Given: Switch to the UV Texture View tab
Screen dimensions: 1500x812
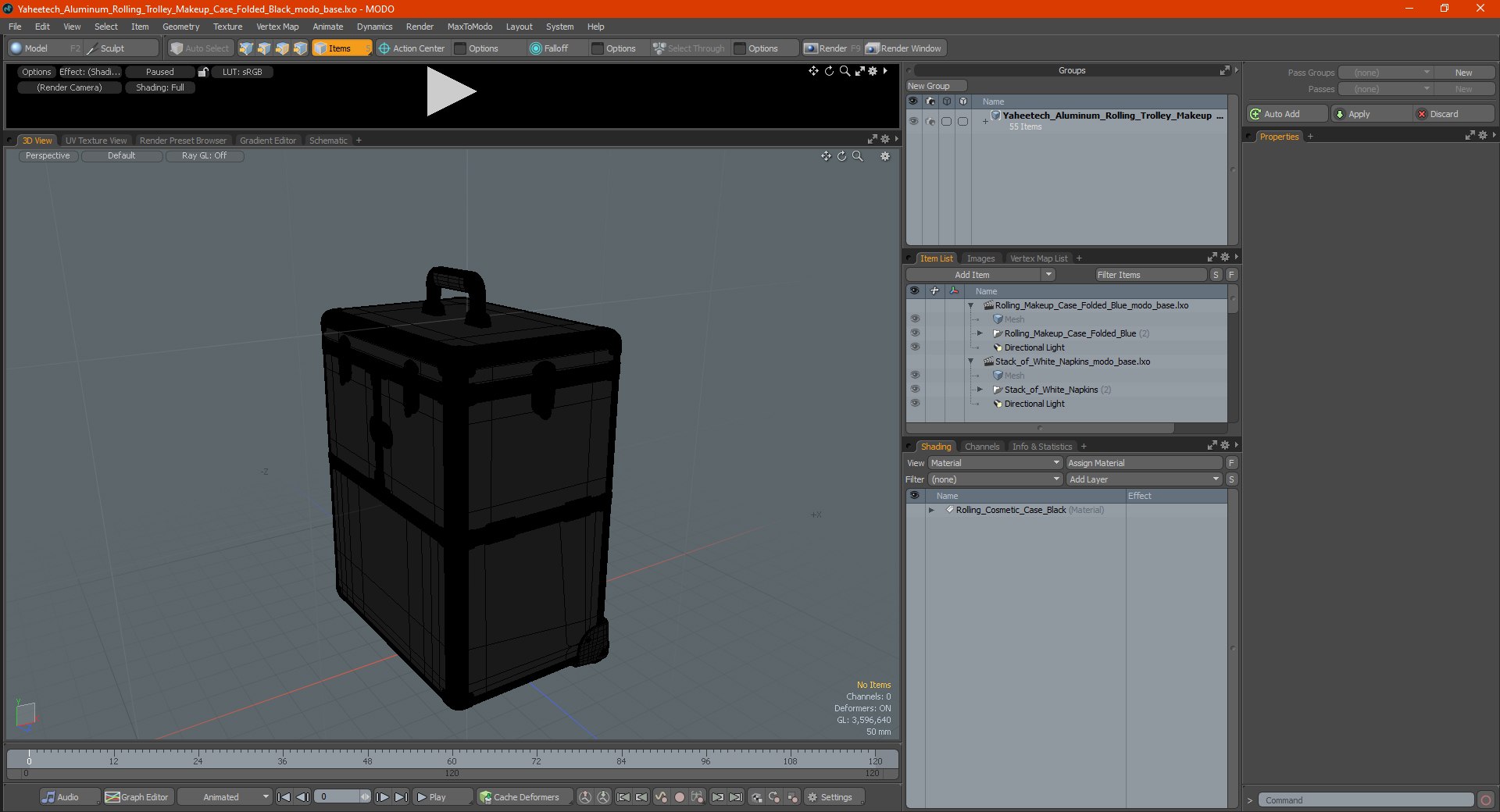Looking at the screenshot, I should tap(96, 141).
